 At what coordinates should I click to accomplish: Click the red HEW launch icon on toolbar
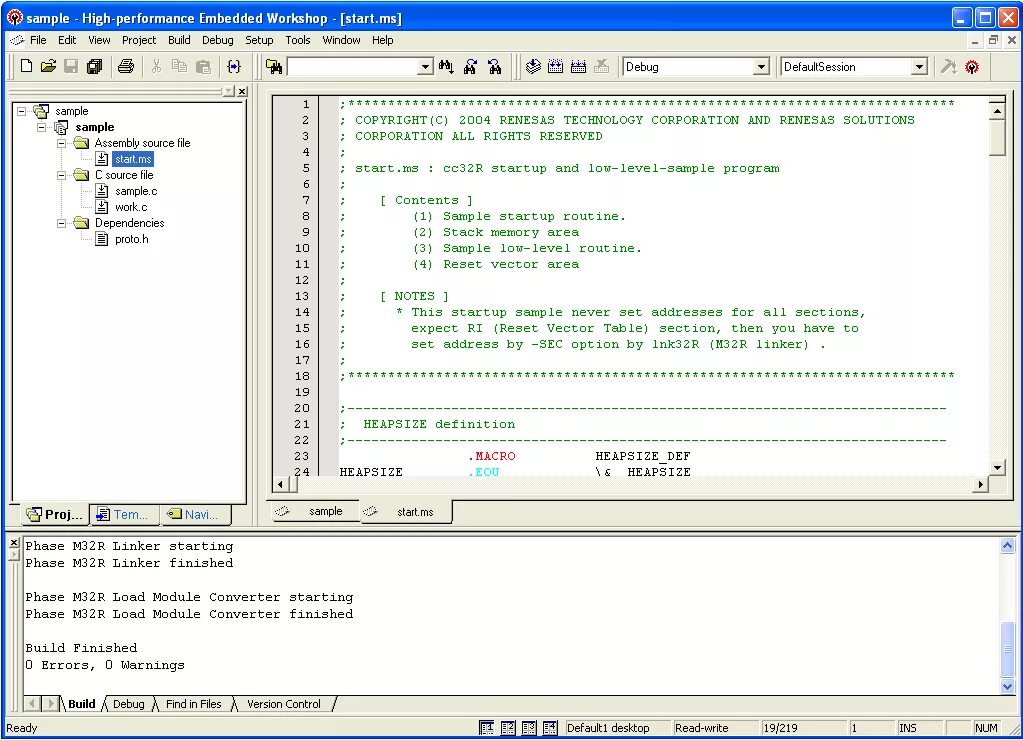972,67
